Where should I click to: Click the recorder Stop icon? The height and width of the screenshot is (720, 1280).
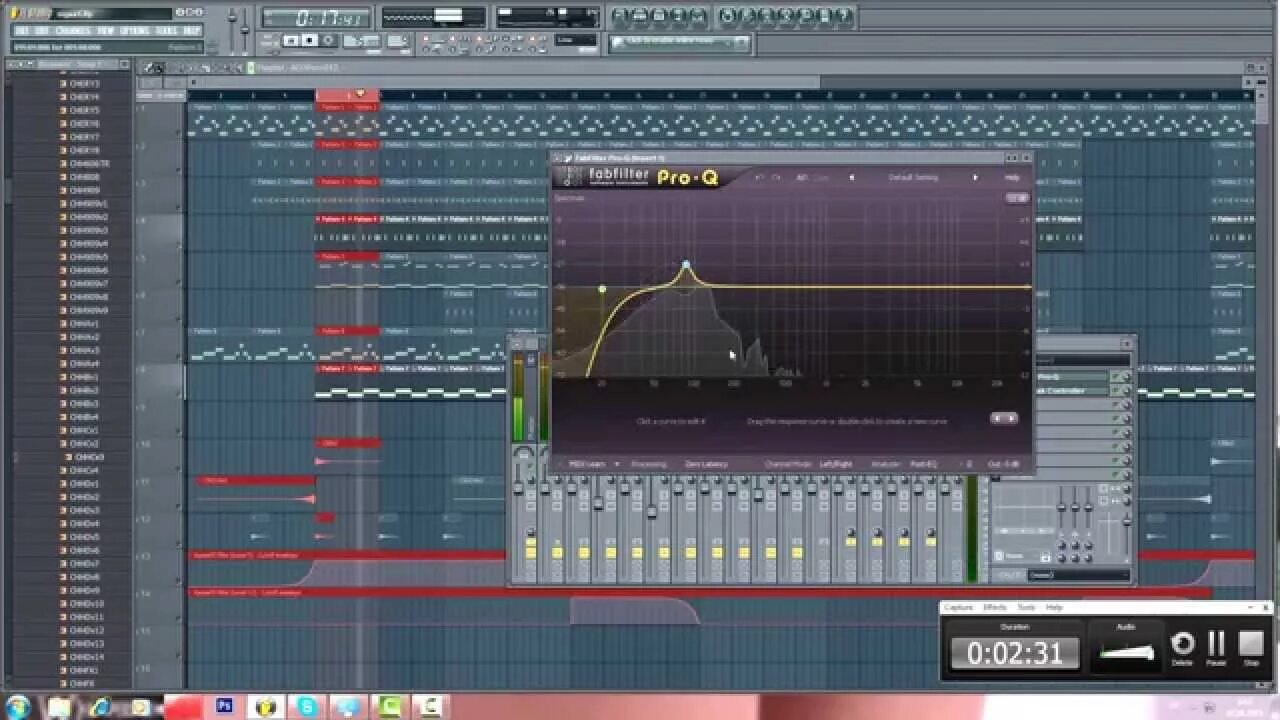pyautogui.click(x=1251, y=643)
